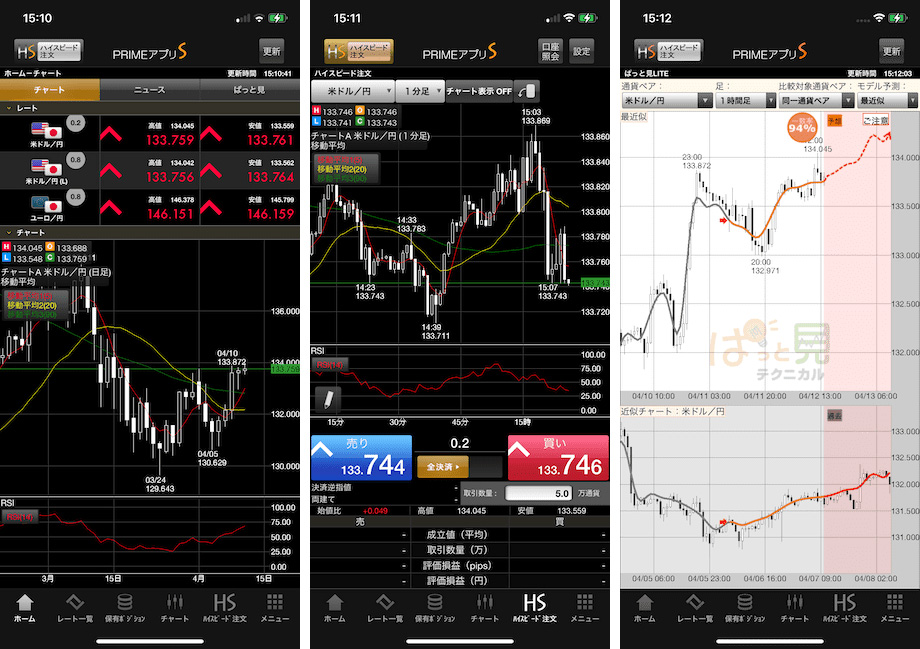The width and height of the screenshot is (920, 649).
Task: Tap Wi-Fi icon on the 15:12 status bar
Action: 878,18
